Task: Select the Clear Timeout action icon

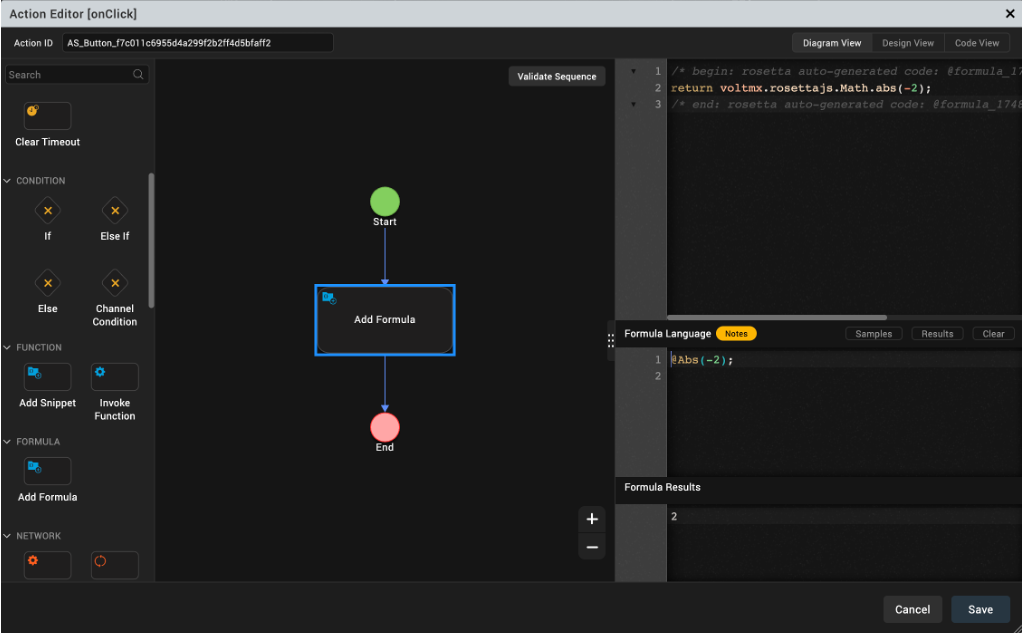Action: (x=48, y=116)
